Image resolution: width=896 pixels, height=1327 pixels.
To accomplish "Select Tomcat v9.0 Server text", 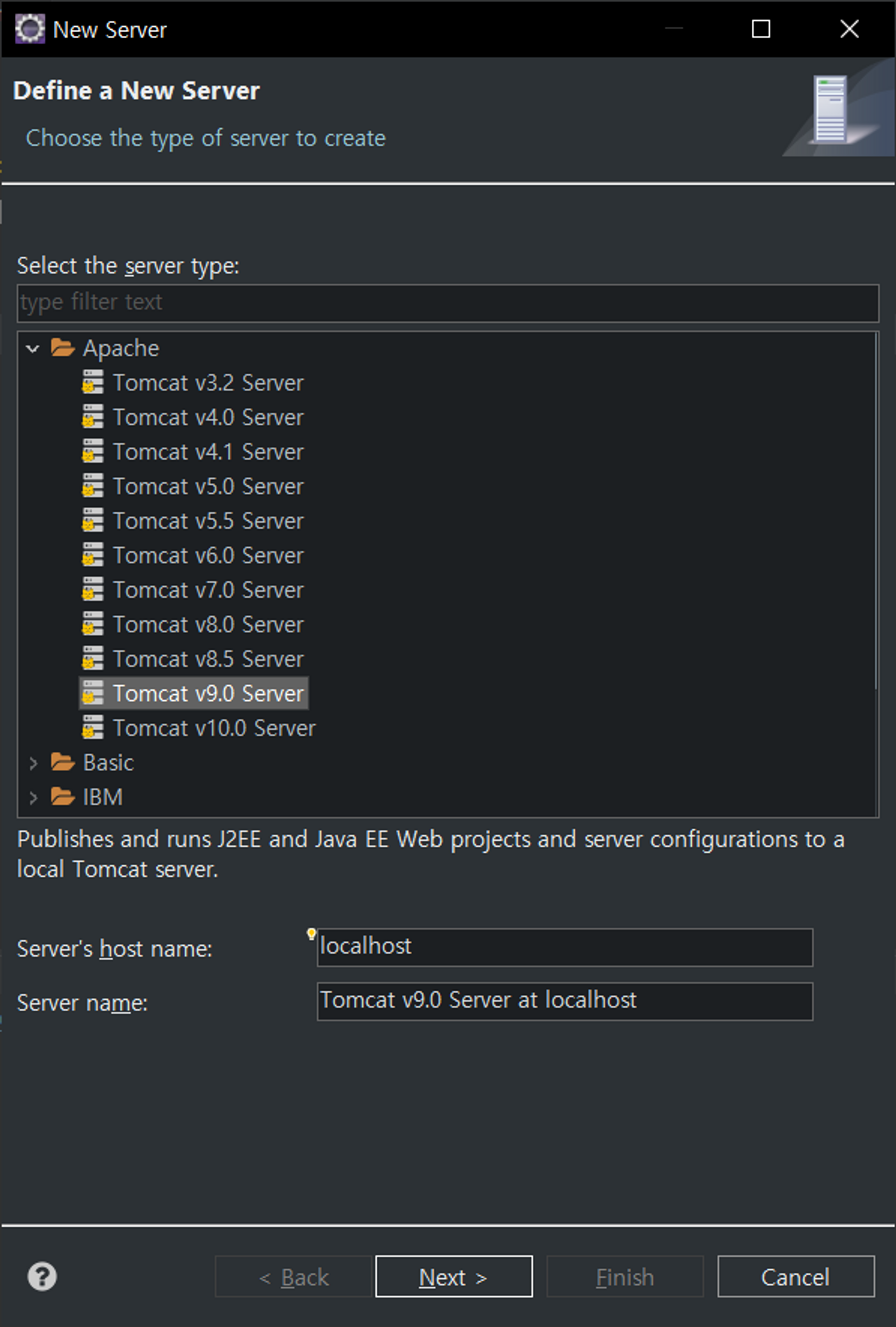I will point(208,694).
